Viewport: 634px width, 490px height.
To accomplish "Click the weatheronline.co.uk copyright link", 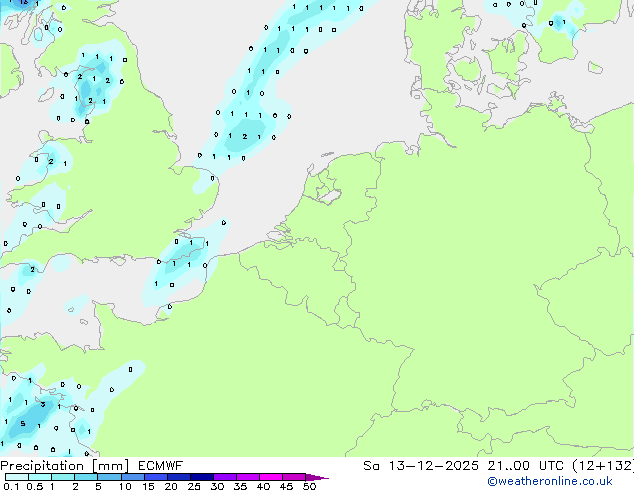I will pyautogui.click(x=550, y=481).
